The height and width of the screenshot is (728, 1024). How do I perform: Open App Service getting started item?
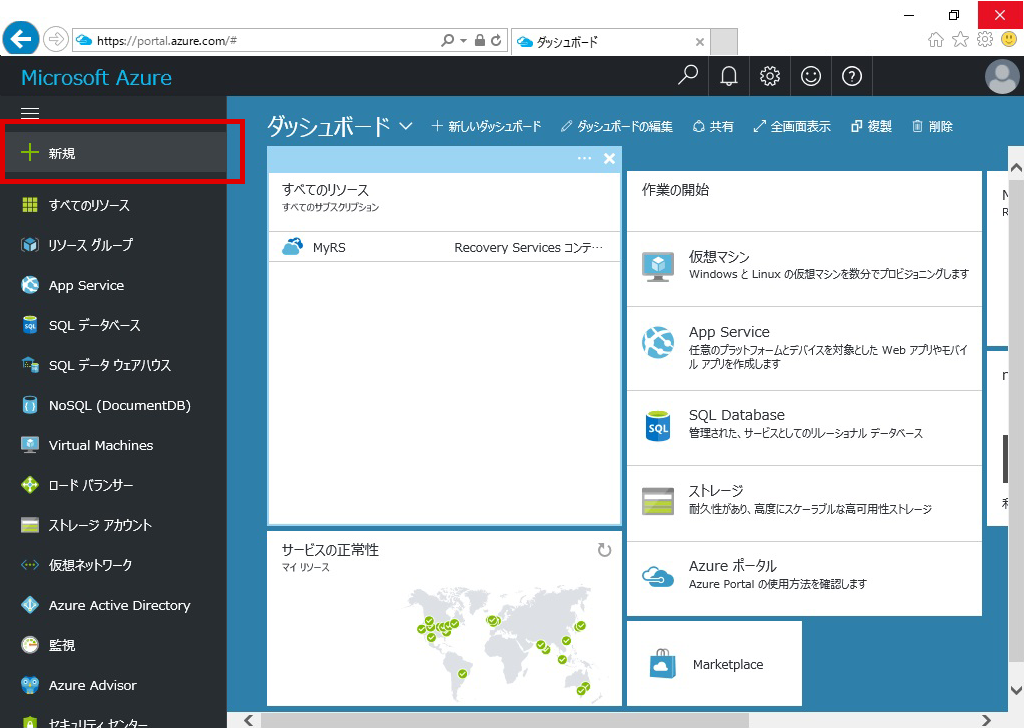coord(805,347)
